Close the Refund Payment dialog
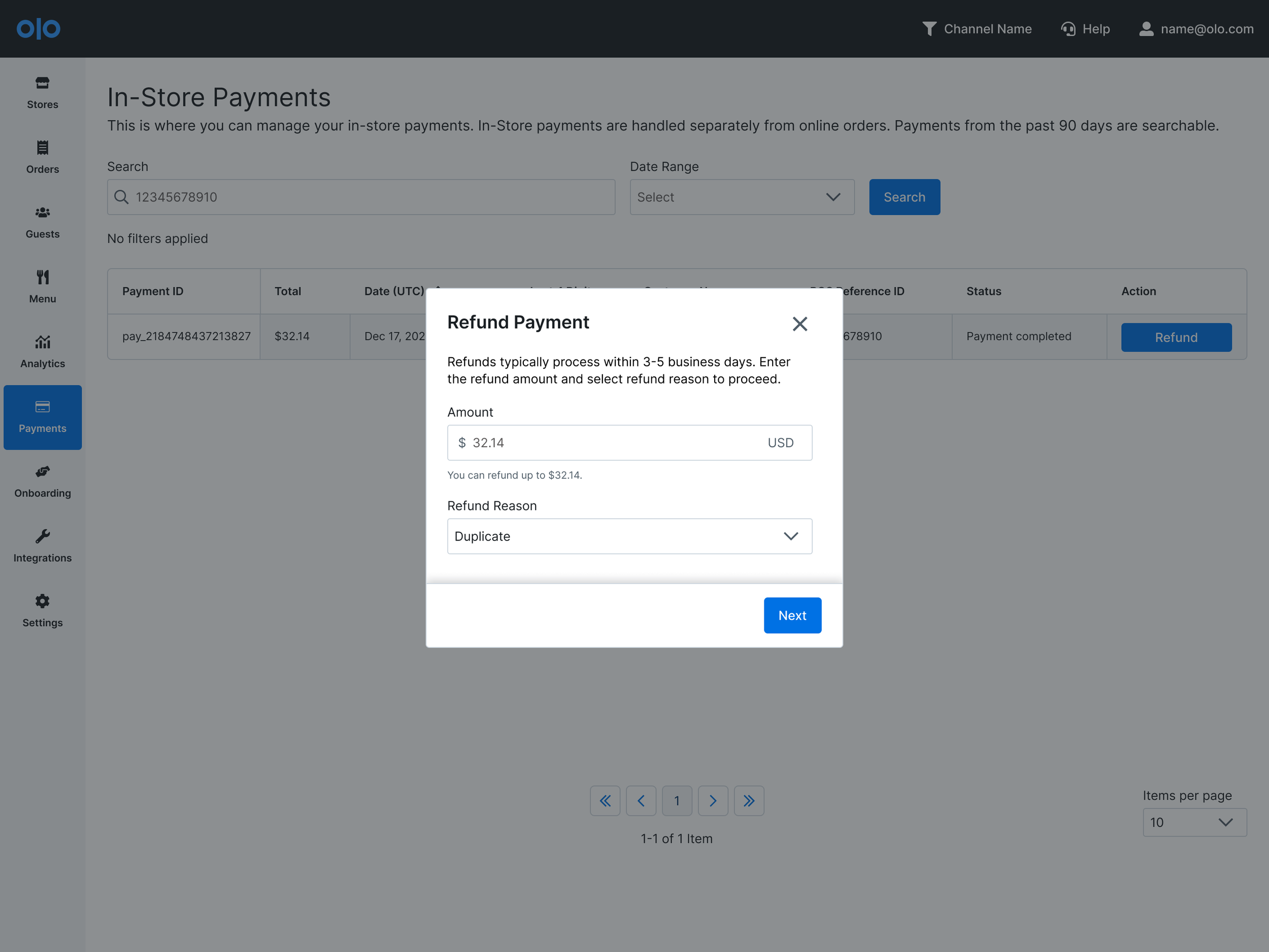The image size is (1269, 952). (x=799, y=324)
